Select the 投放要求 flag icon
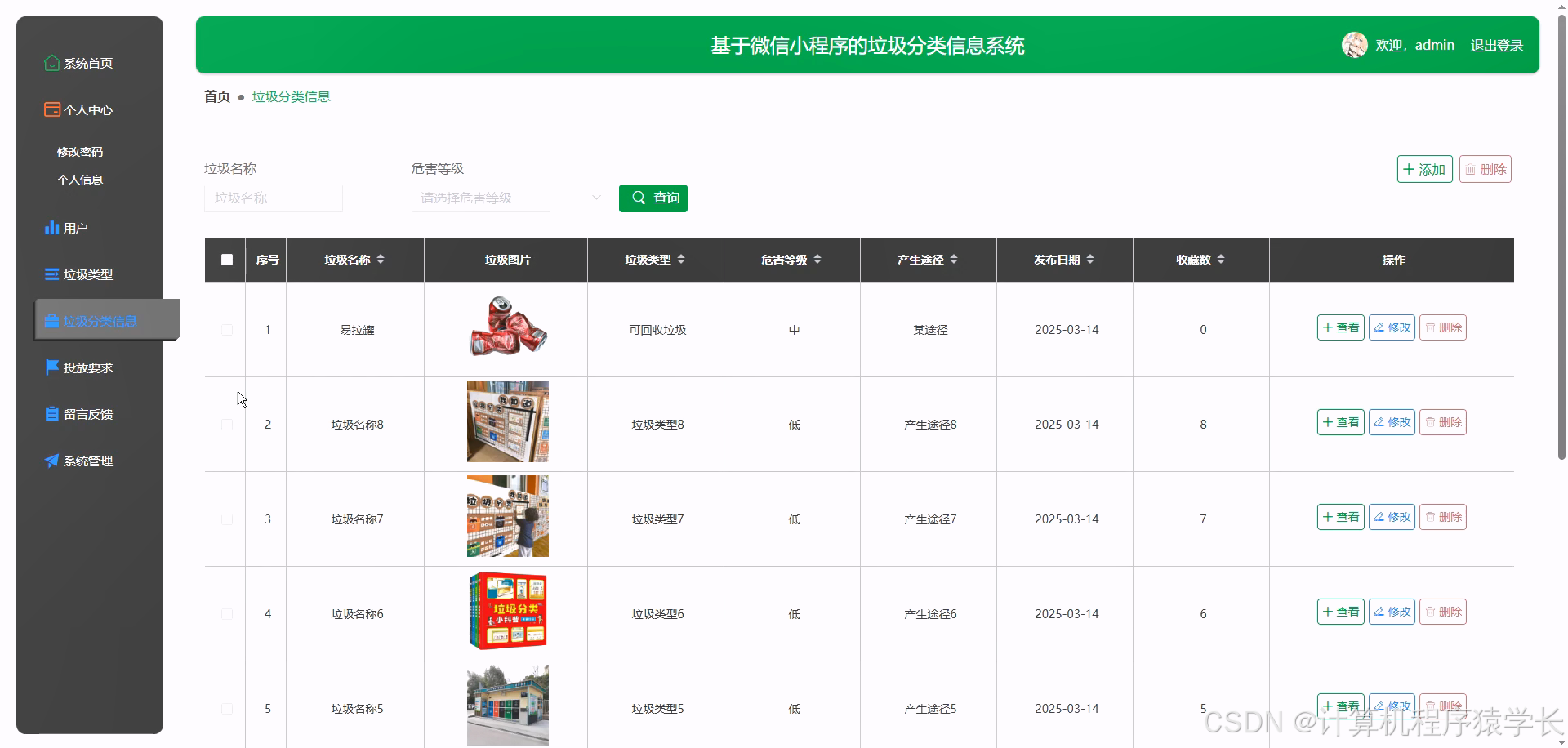The image size is (1568, 748). [51, 367]
